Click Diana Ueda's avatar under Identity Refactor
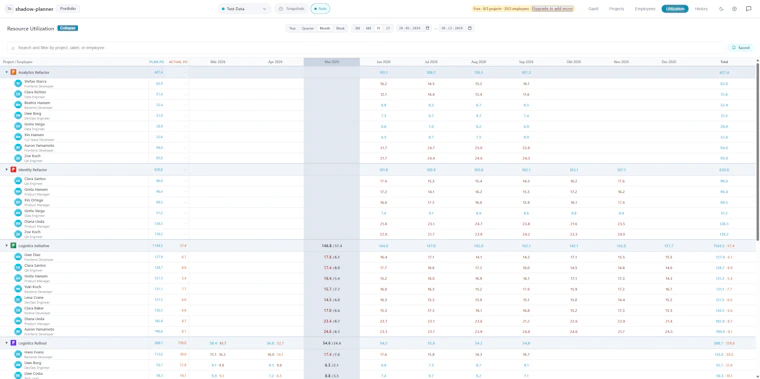The width and height of the screenshot is (760, 379). pos(18,223)
